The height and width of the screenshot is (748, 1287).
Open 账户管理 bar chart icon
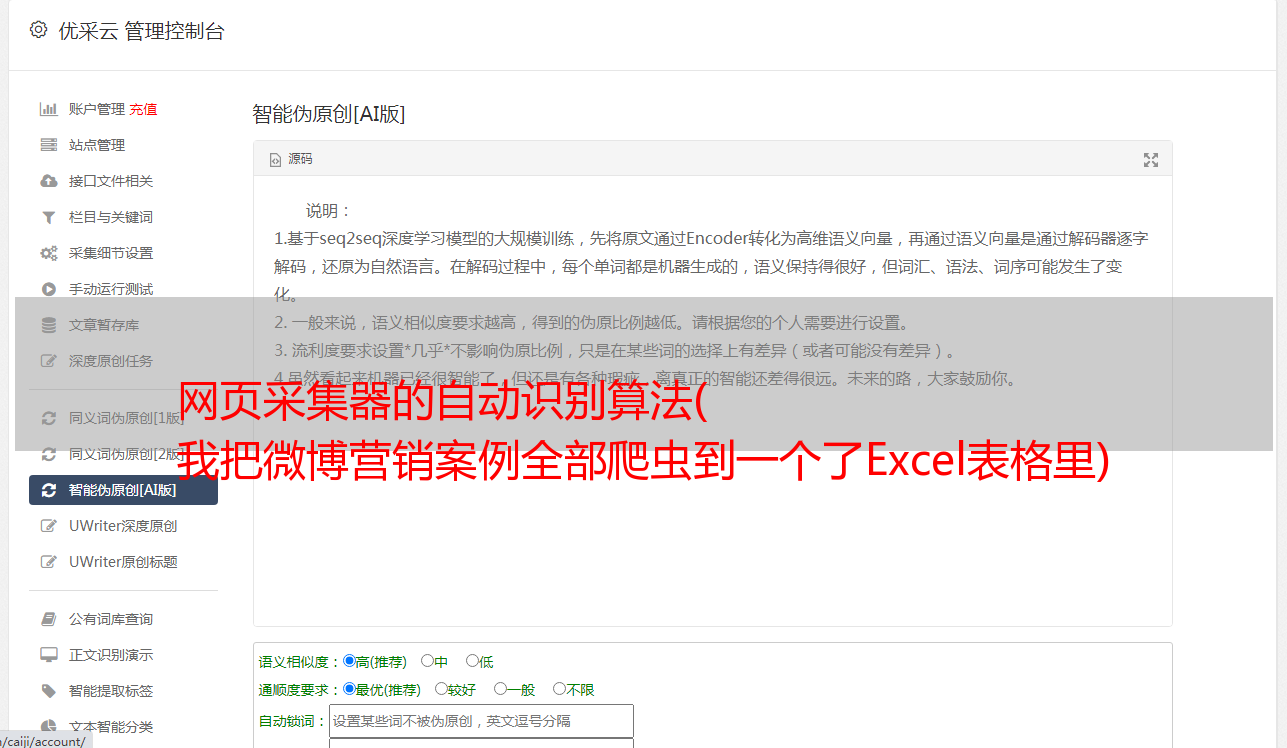pyautogui.click(x=48, y=109)
